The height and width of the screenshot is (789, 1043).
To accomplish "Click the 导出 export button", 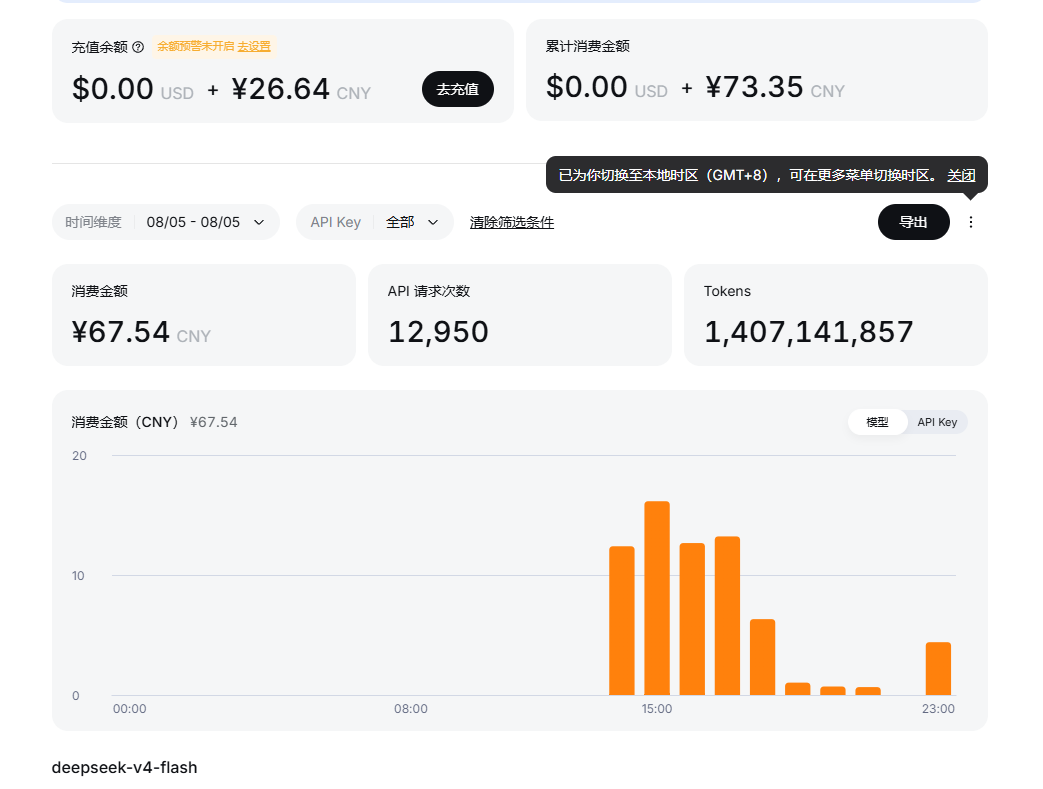I will pyautogui.click(x=913, y=222).
